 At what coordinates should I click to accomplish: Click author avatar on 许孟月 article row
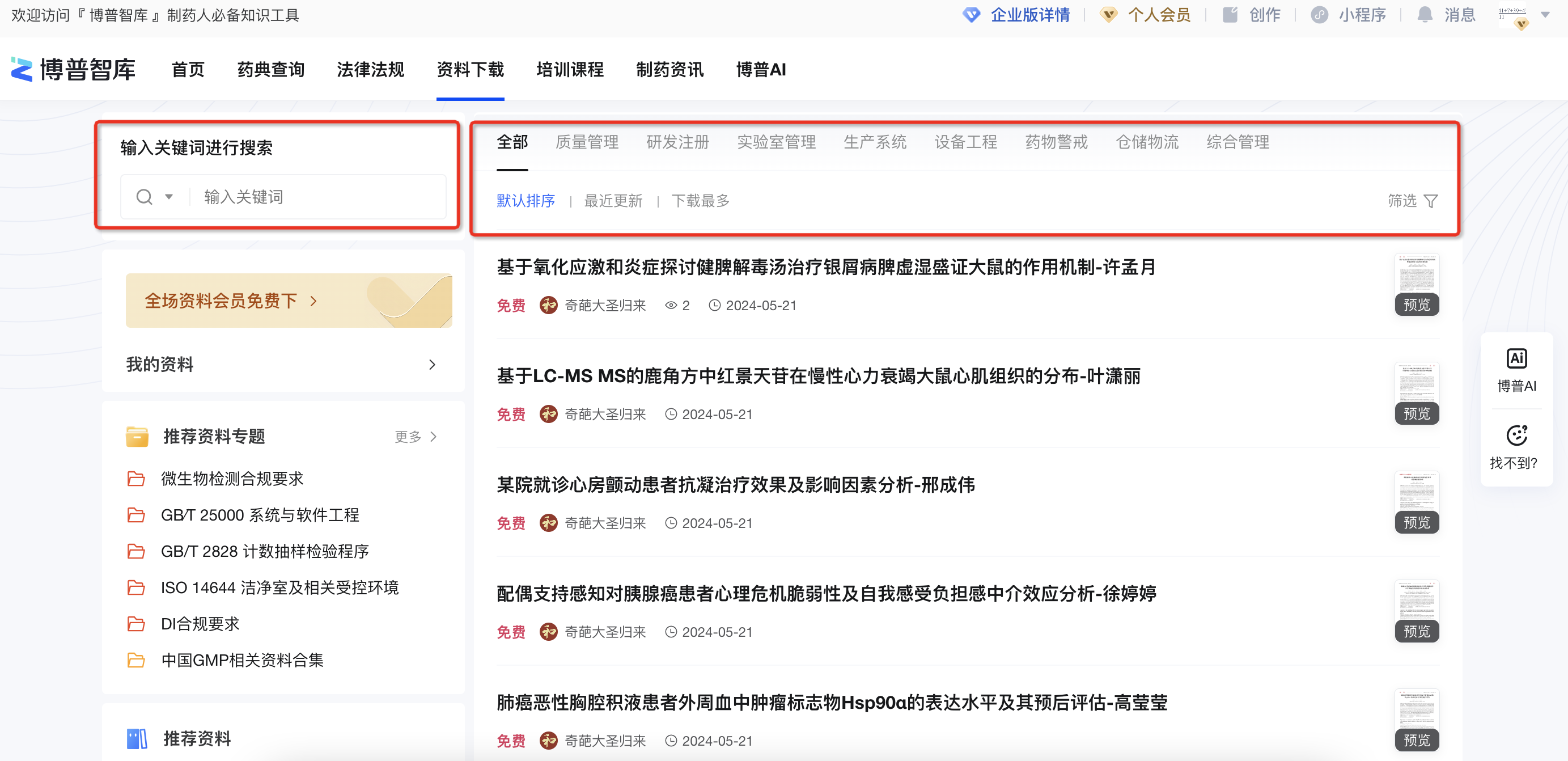click(x=548, y=305)
